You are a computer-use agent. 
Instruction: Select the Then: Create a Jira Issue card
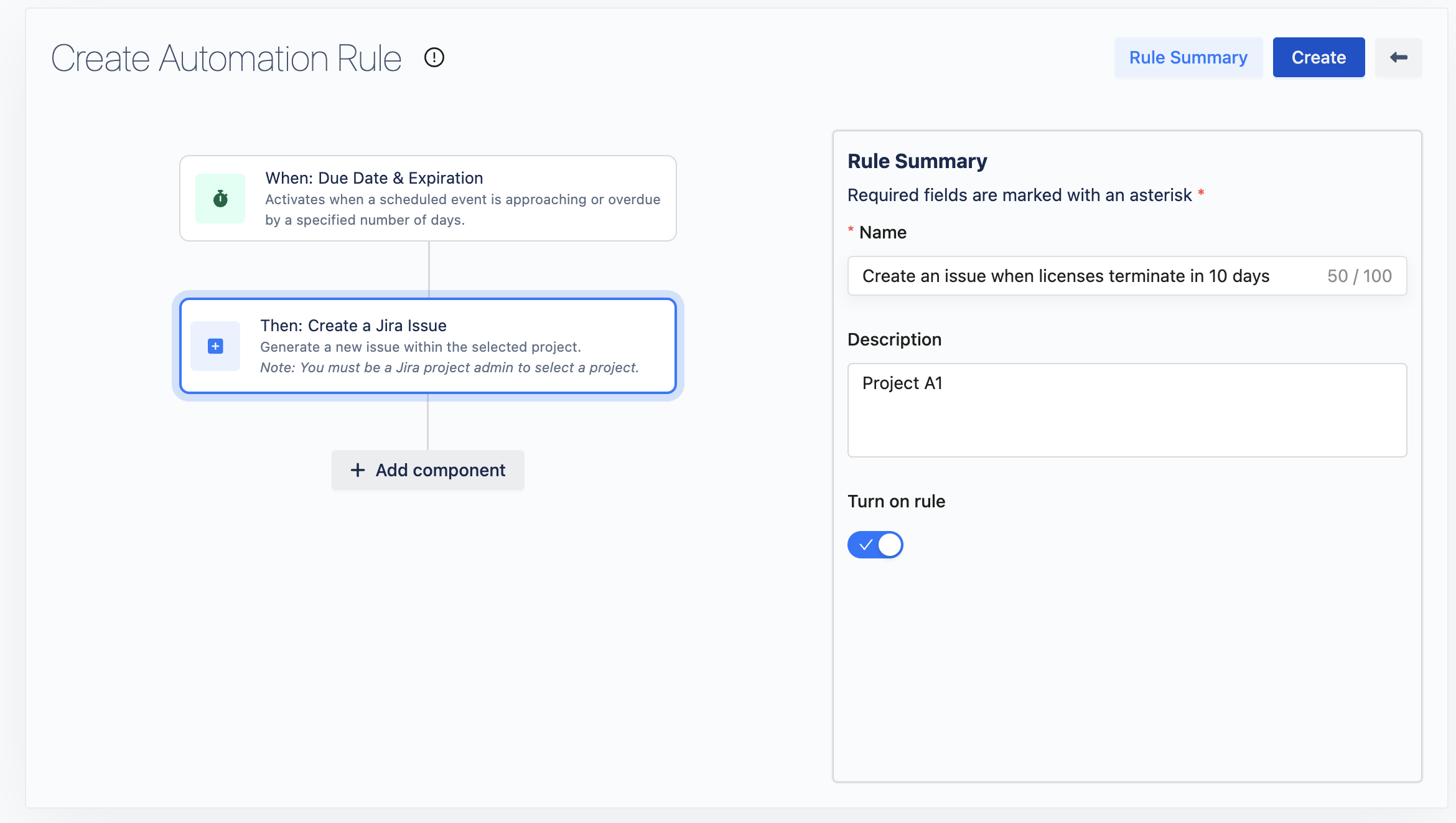tap(428, 346)
